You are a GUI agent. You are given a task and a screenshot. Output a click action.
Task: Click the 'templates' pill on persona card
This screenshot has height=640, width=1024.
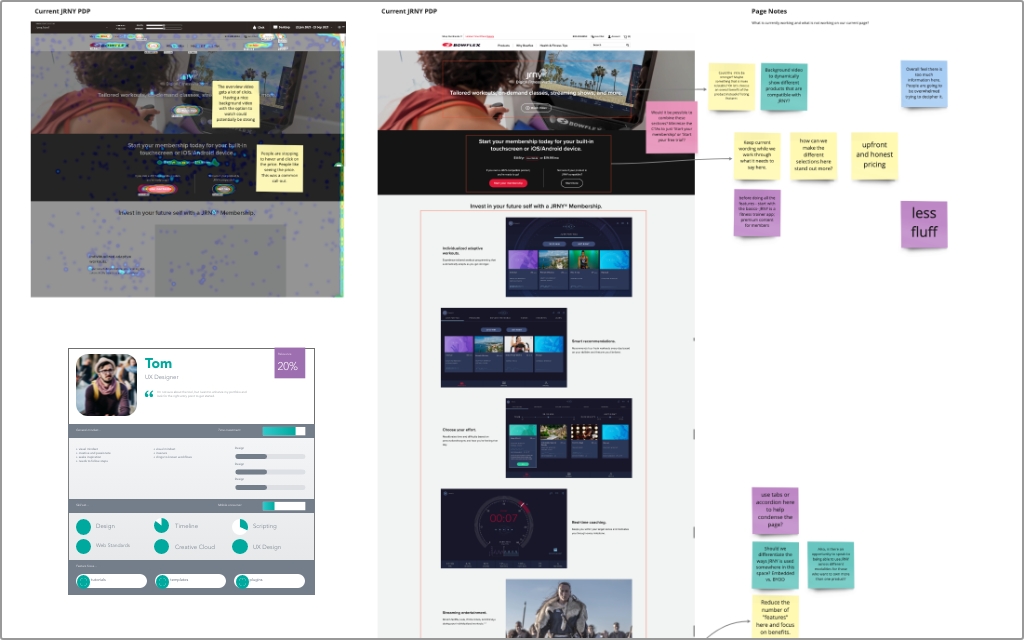coord(190,581)
